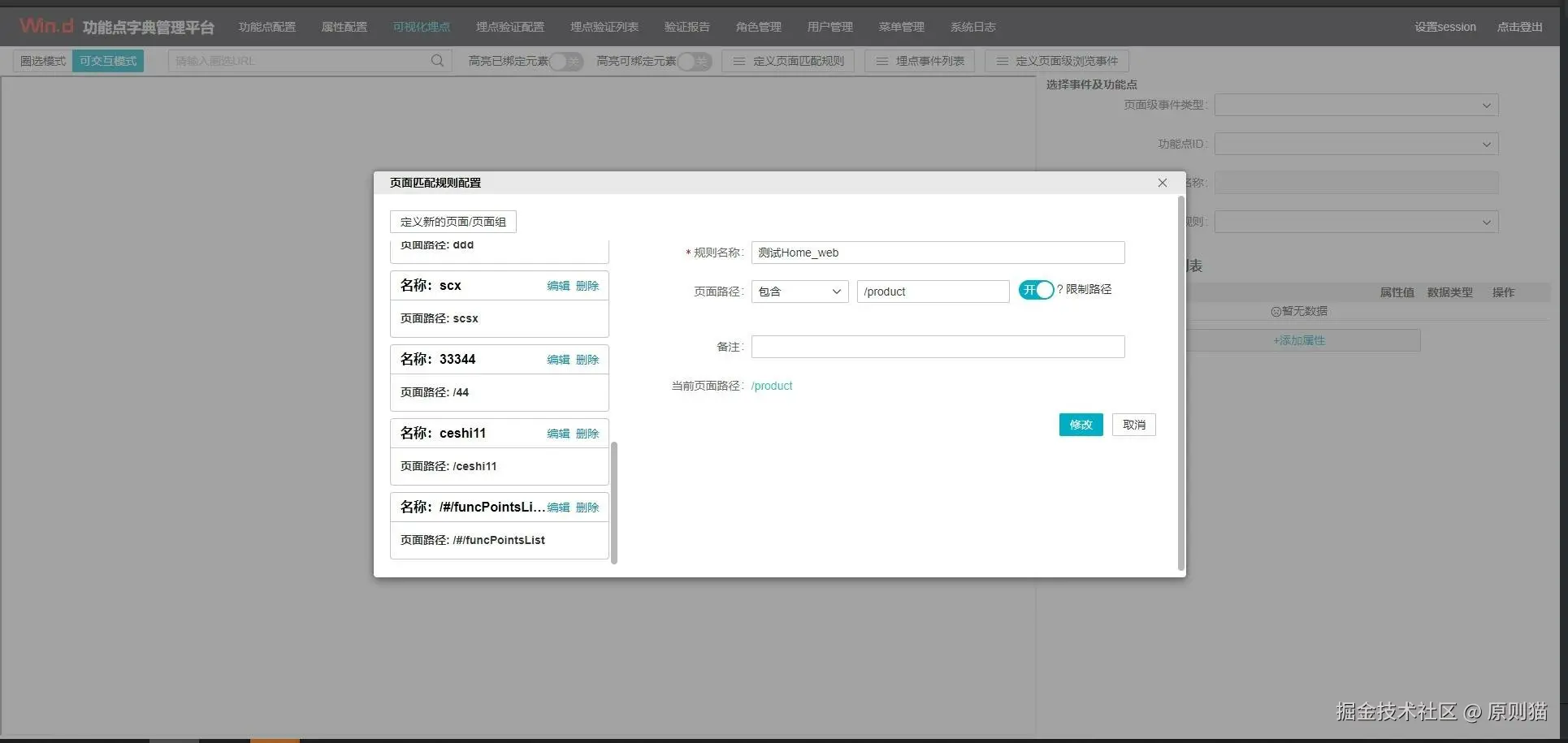Toggle 高亮已绑定元素 switch
1568x743 pixels.
(566, 61)
